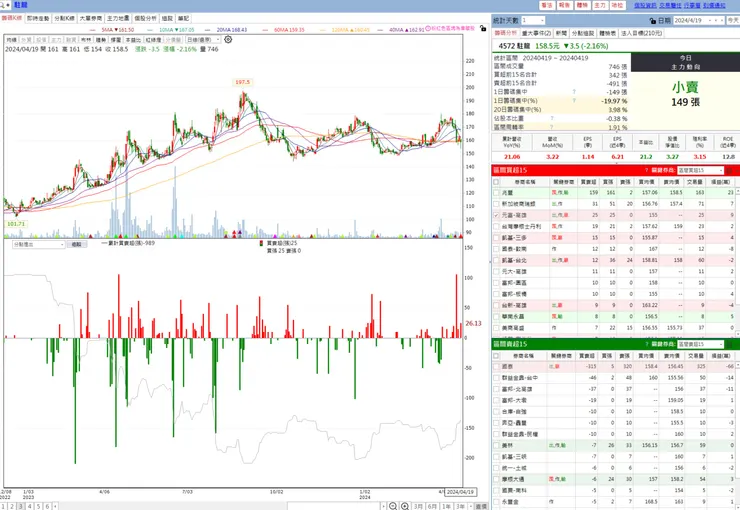Open the 統計天數 dropdown
740x510 pixels.
click(533, 20)
